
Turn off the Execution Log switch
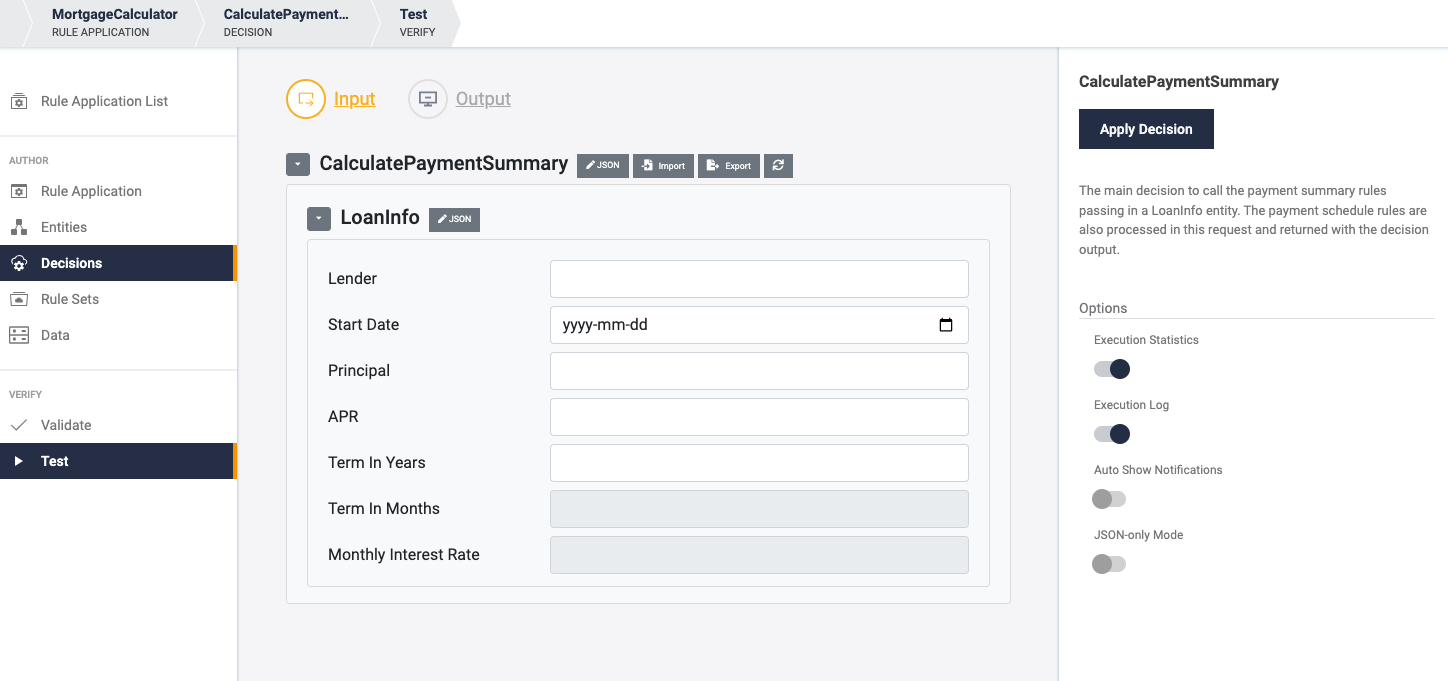click(x=1111, y=434)
